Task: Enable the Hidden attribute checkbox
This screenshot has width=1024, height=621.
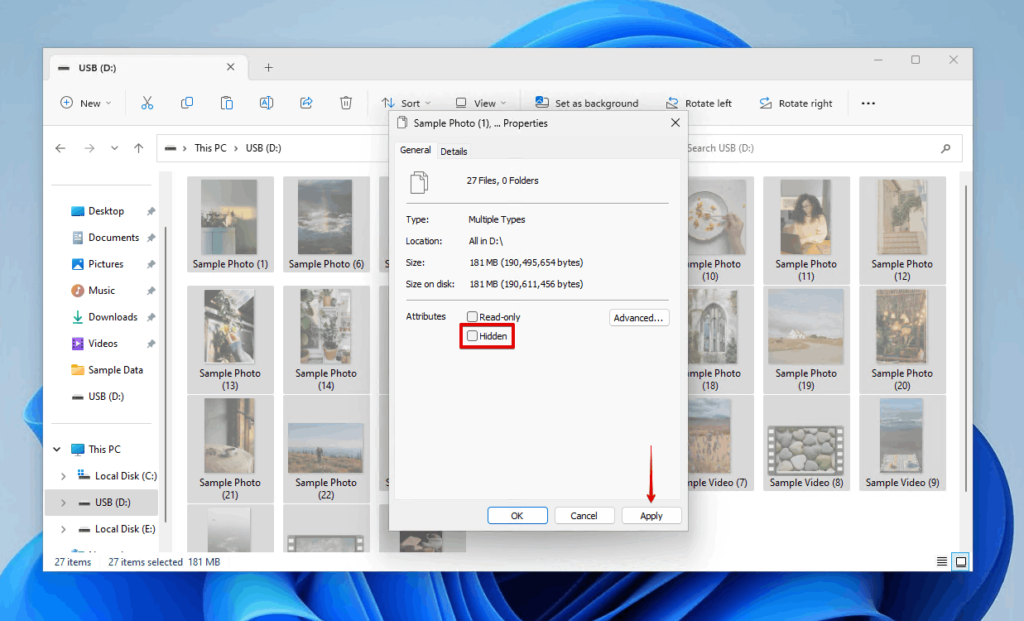Action: coord(471,336)
